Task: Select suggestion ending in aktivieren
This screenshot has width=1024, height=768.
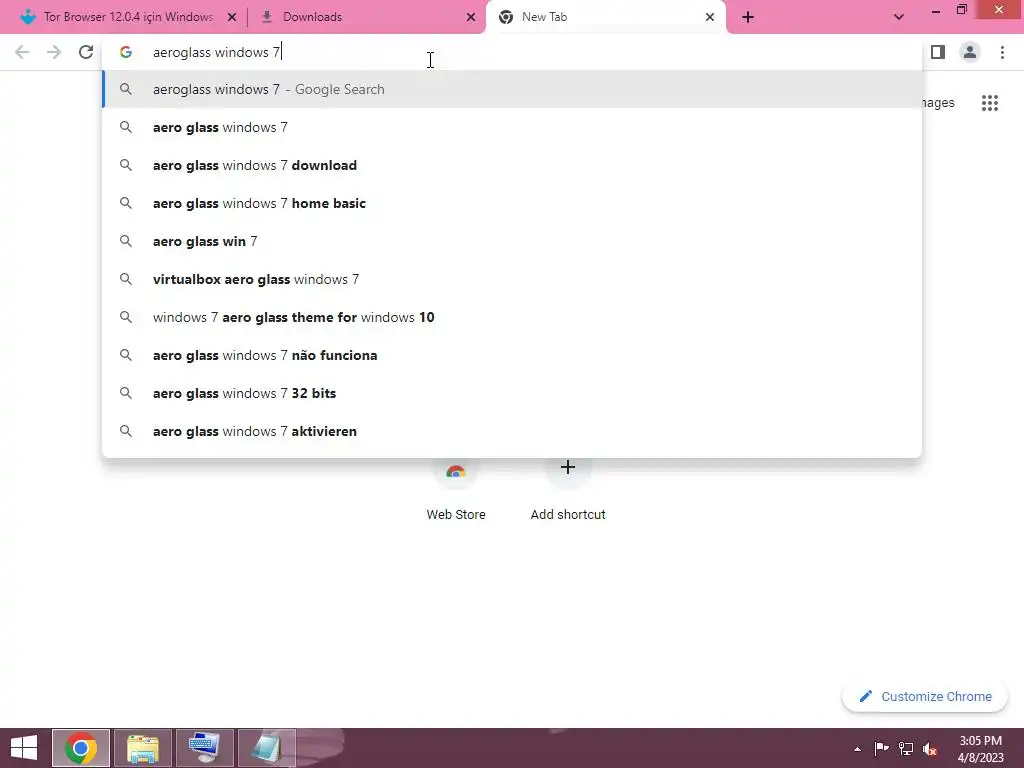Action: pyautogui.click(x=512, y=431)
